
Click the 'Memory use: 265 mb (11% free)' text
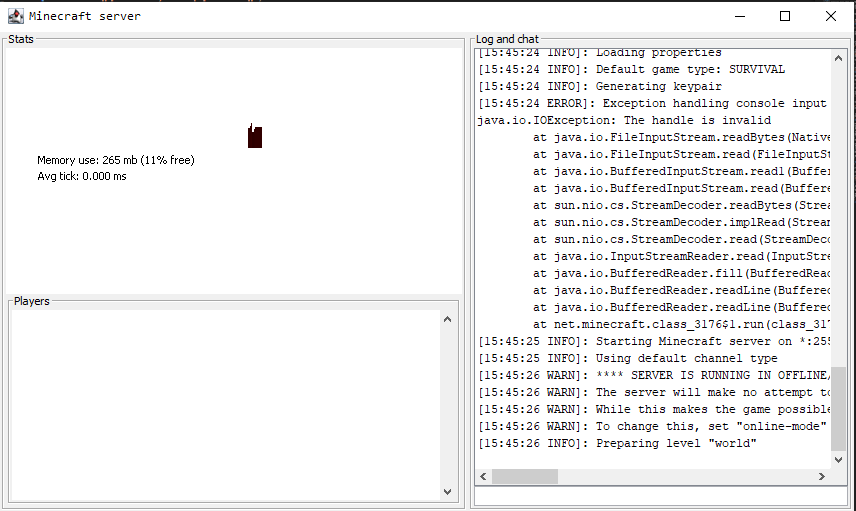116,160
